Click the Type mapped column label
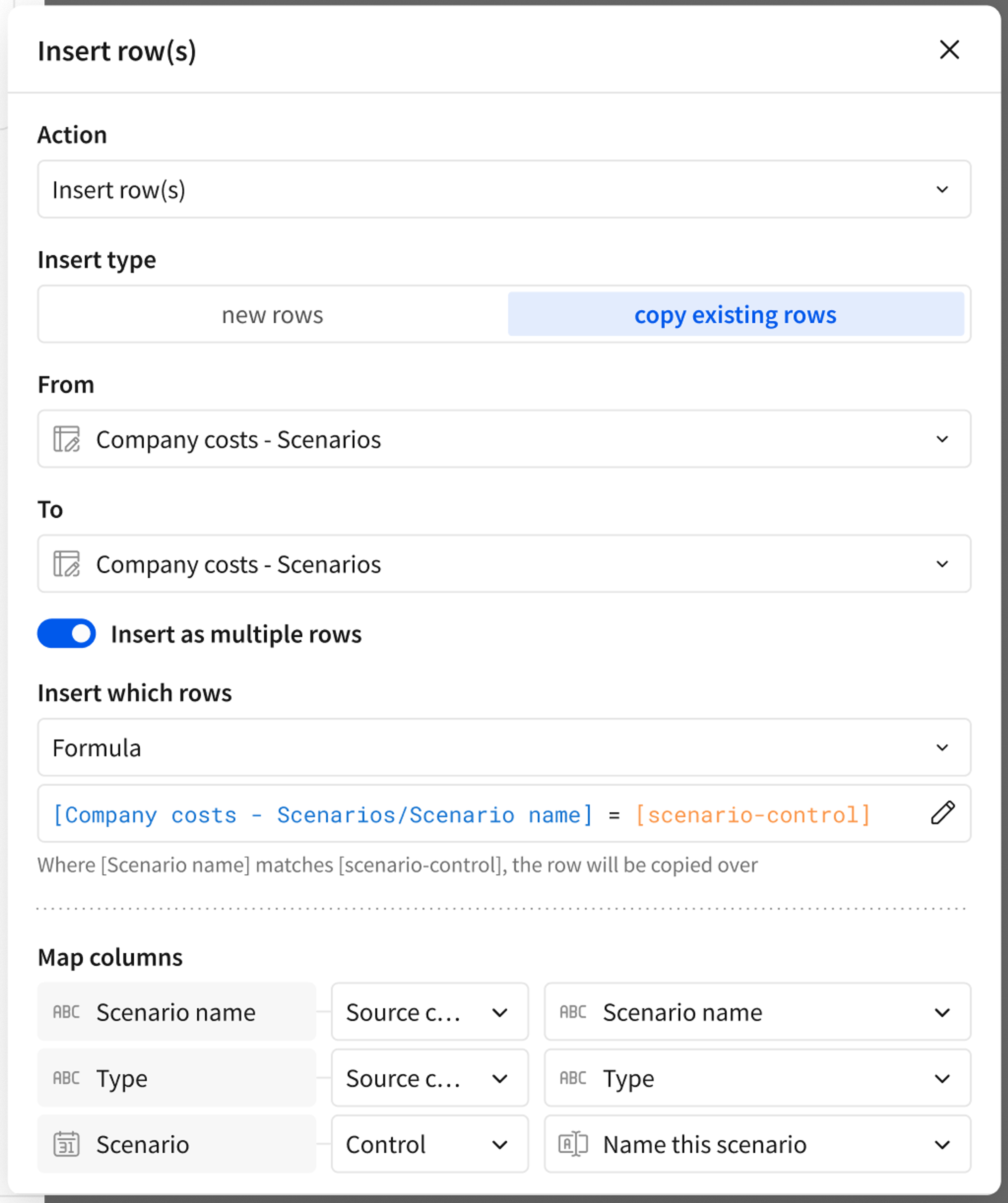This screenshot has width=1008, height=1203. [x=176, y=1078]
